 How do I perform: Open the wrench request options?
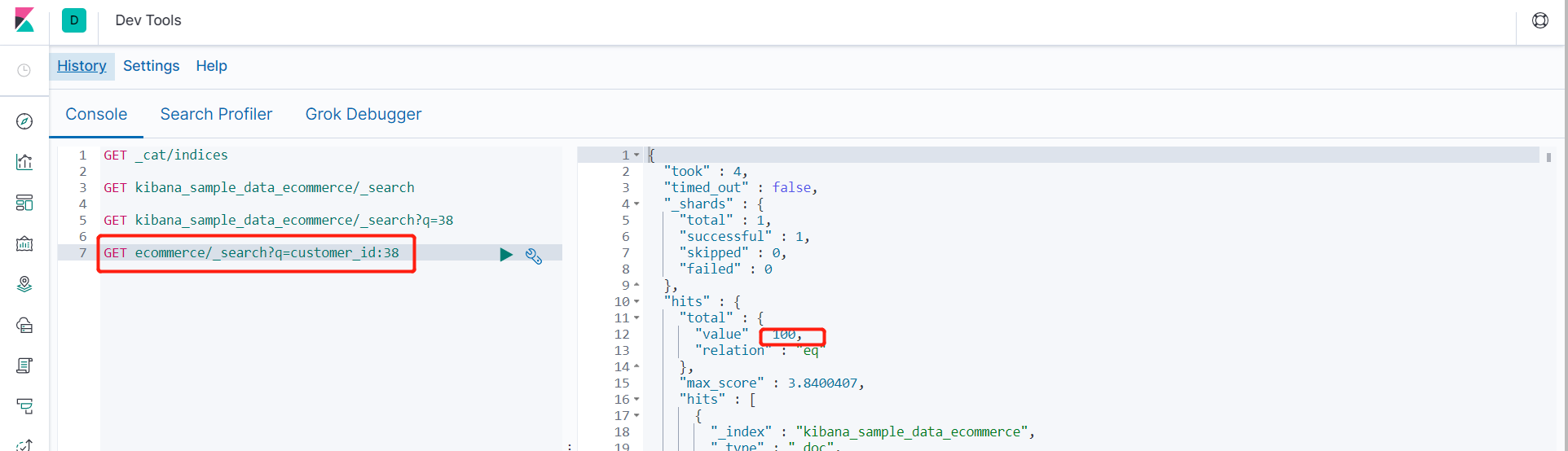coord(534,256)
